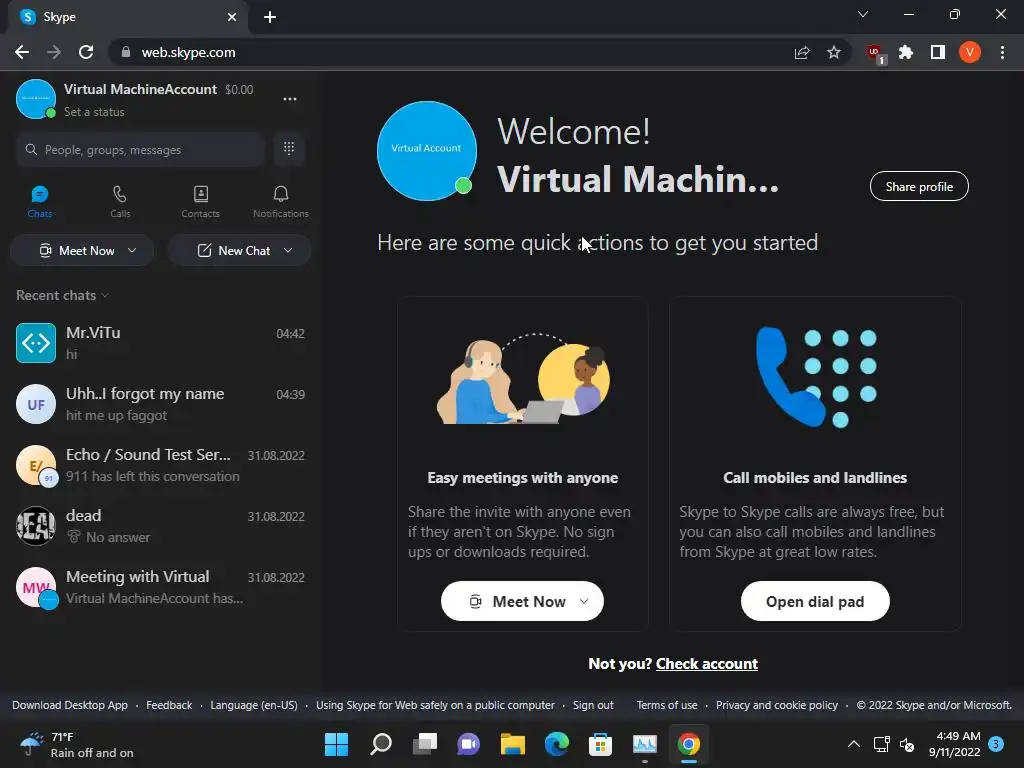Open the Windows Start menu
The width and height of the screenshot is (1024, 768).
[337, 744]
